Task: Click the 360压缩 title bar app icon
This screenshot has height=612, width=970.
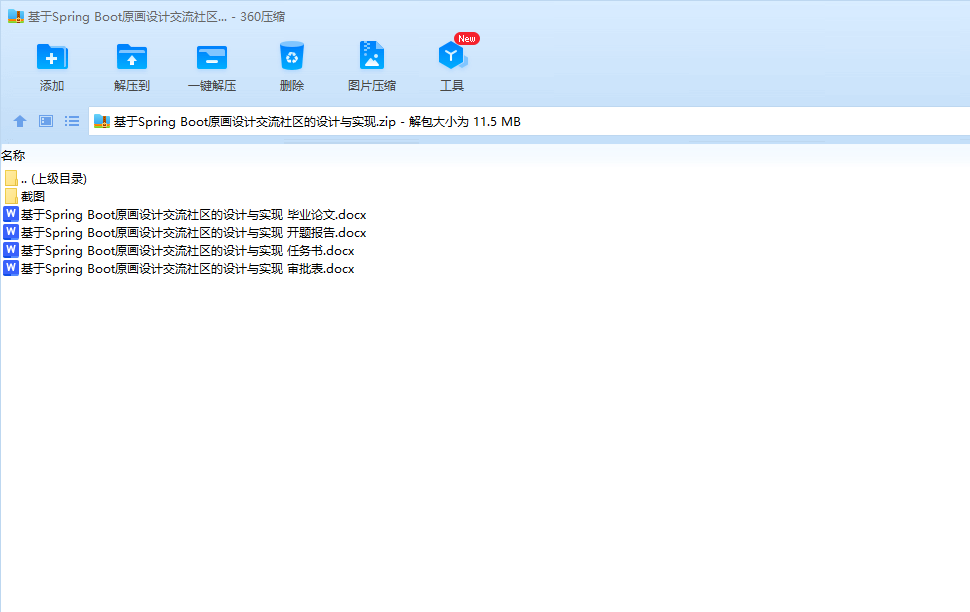Action: pos(16,17)
